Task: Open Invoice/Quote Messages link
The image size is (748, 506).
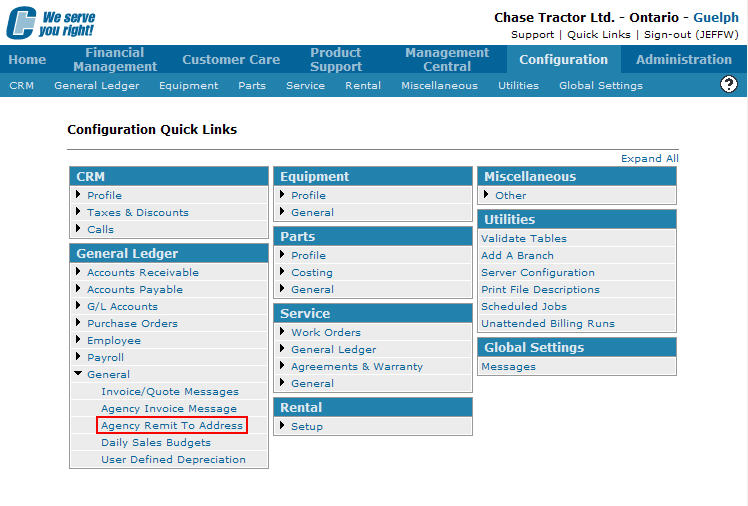Action: [x=170, y=392]
